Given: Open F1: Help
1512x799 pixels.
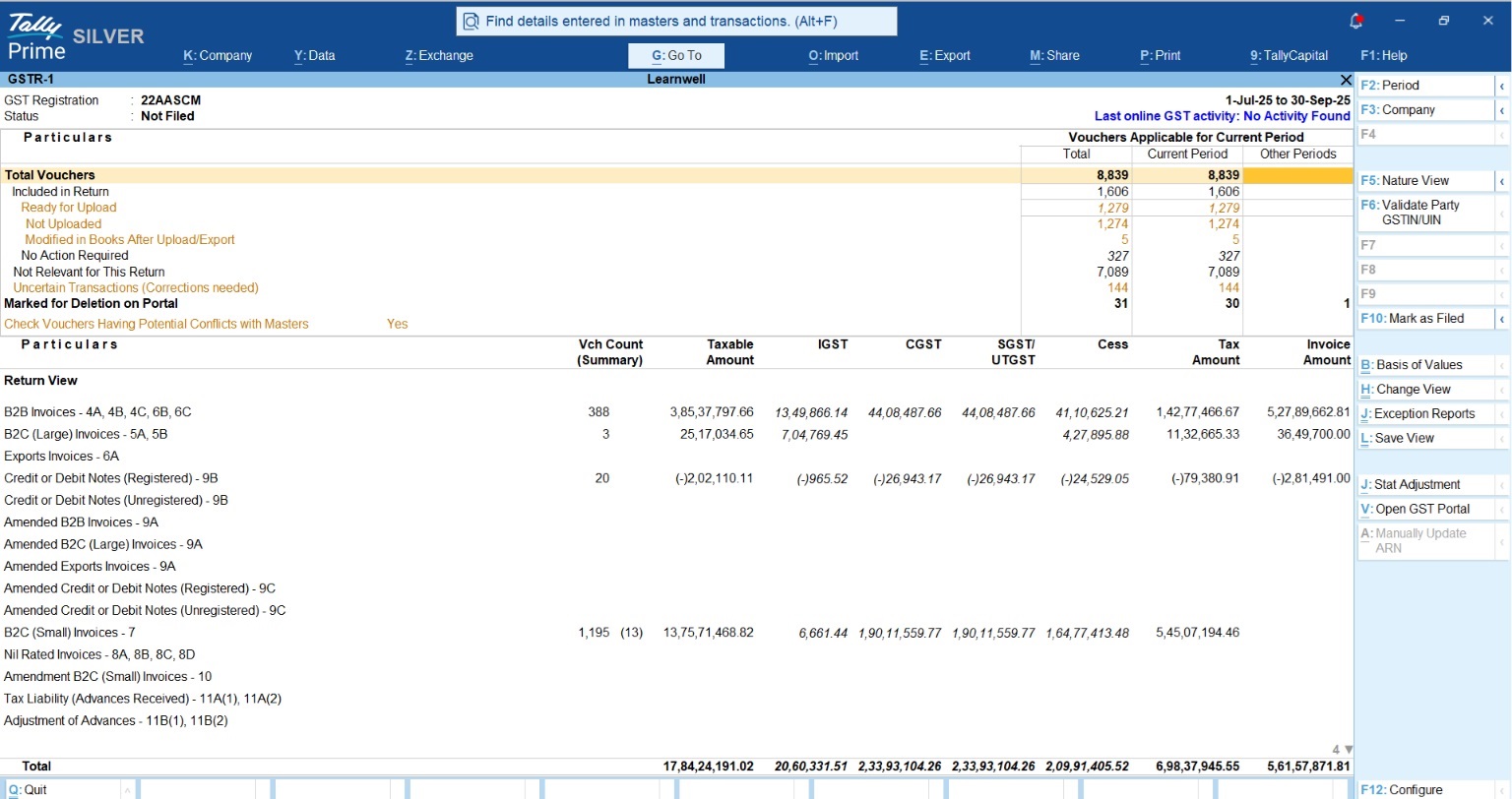Looking at the screenshot, I should [x=1383, y=55].
